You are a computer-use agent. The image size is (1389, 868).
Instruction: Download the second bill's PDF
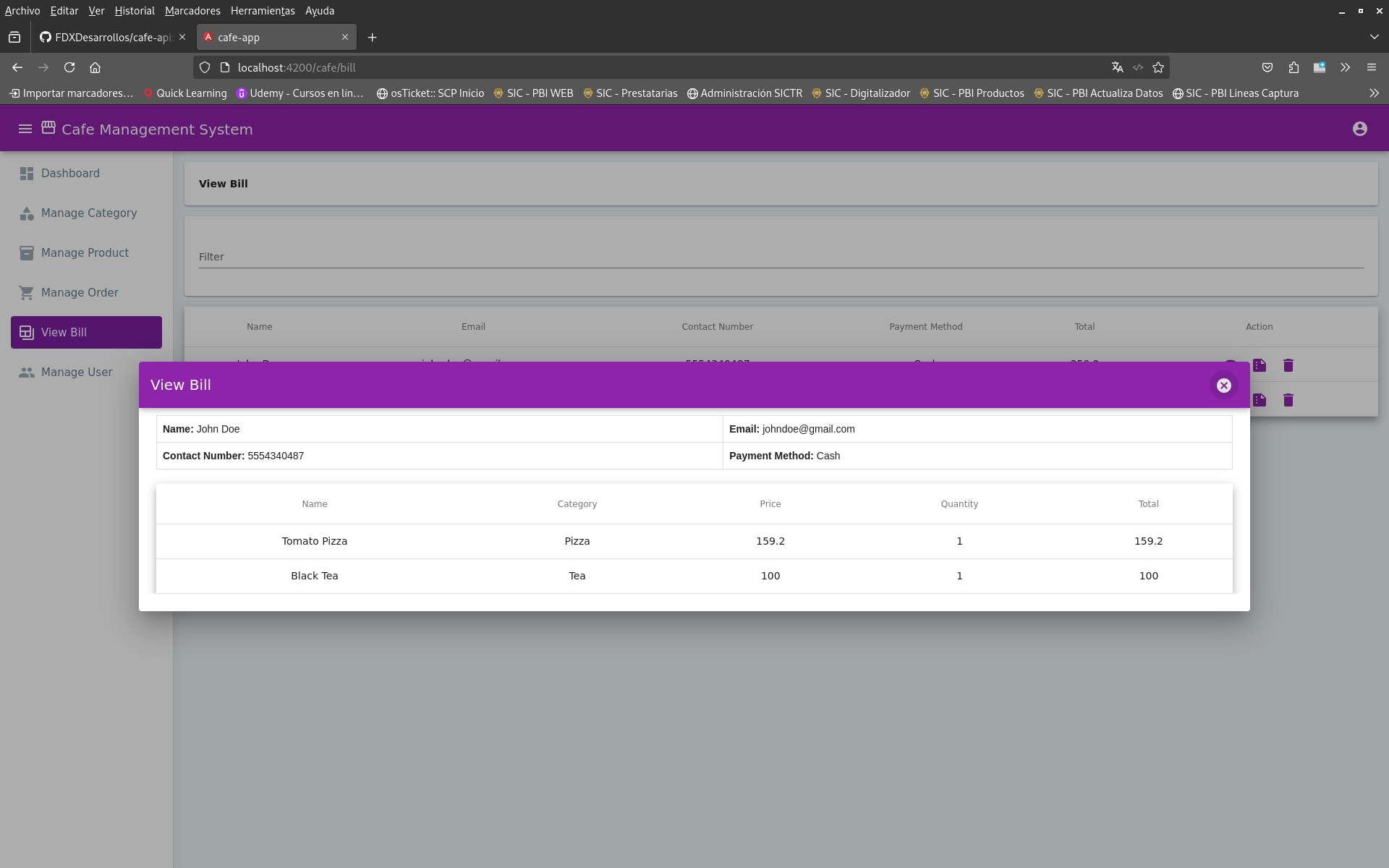1260,400
